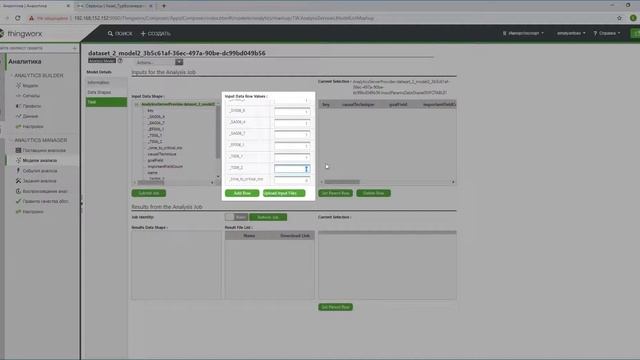Click the ThingWorx logo

(21, 33)
